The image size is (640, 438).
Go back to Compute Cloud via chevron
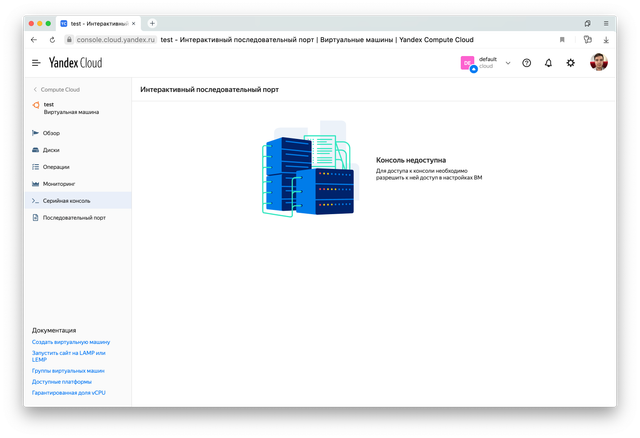click(x=36, y=89)
